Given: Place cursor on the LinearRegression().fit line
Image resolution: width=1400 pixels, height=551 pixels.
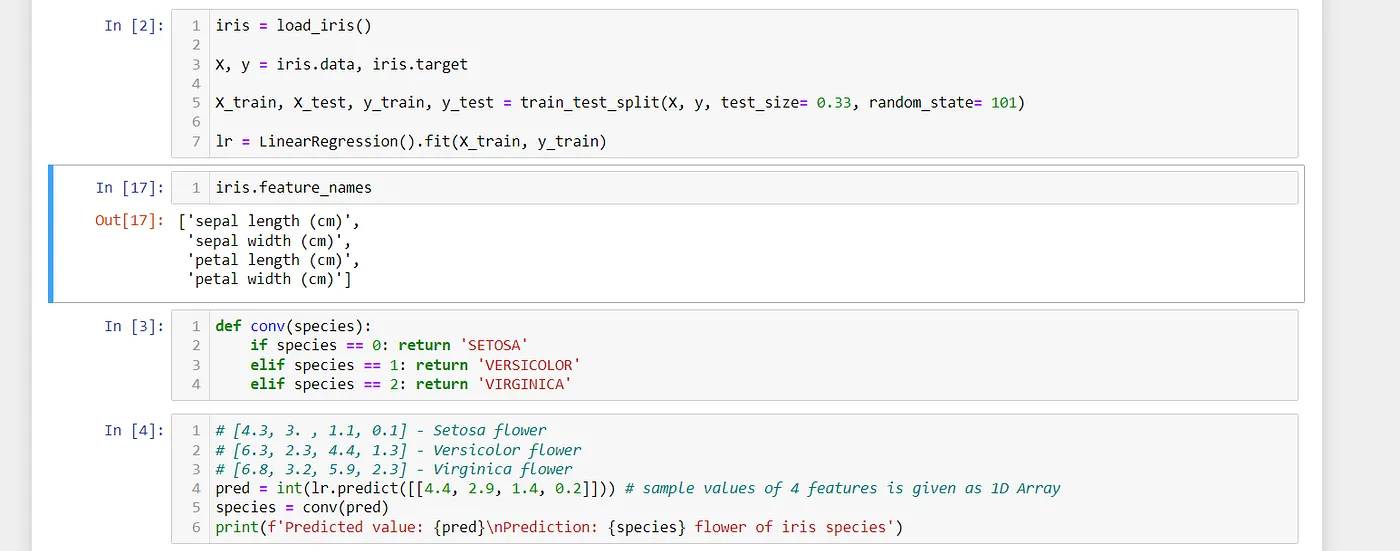Looking at the screenshot, I should click(x=411, y=141).
